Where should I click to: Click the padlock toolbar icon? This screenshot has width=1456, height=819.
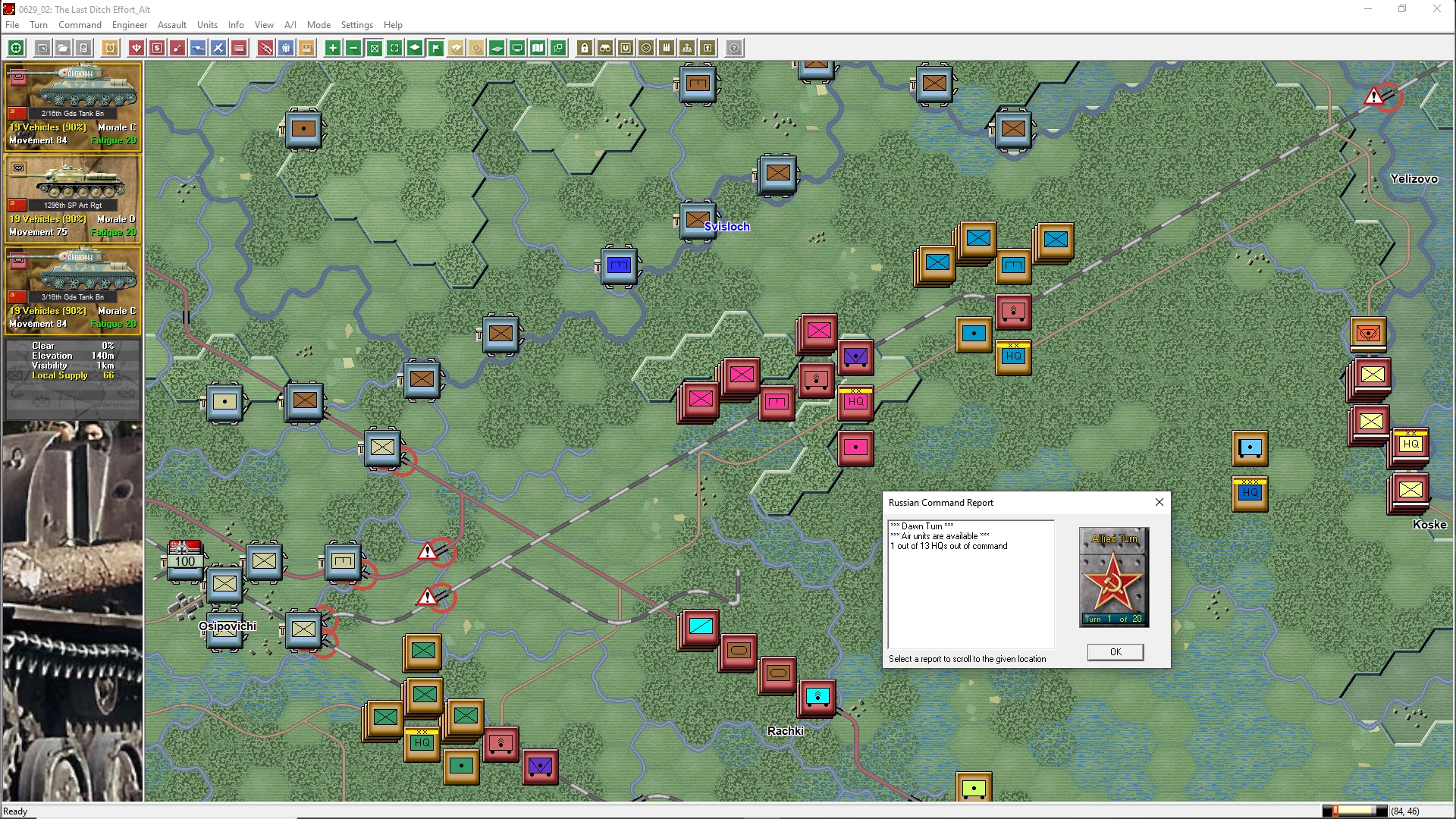pyautogui.click(x=585, y=49)
